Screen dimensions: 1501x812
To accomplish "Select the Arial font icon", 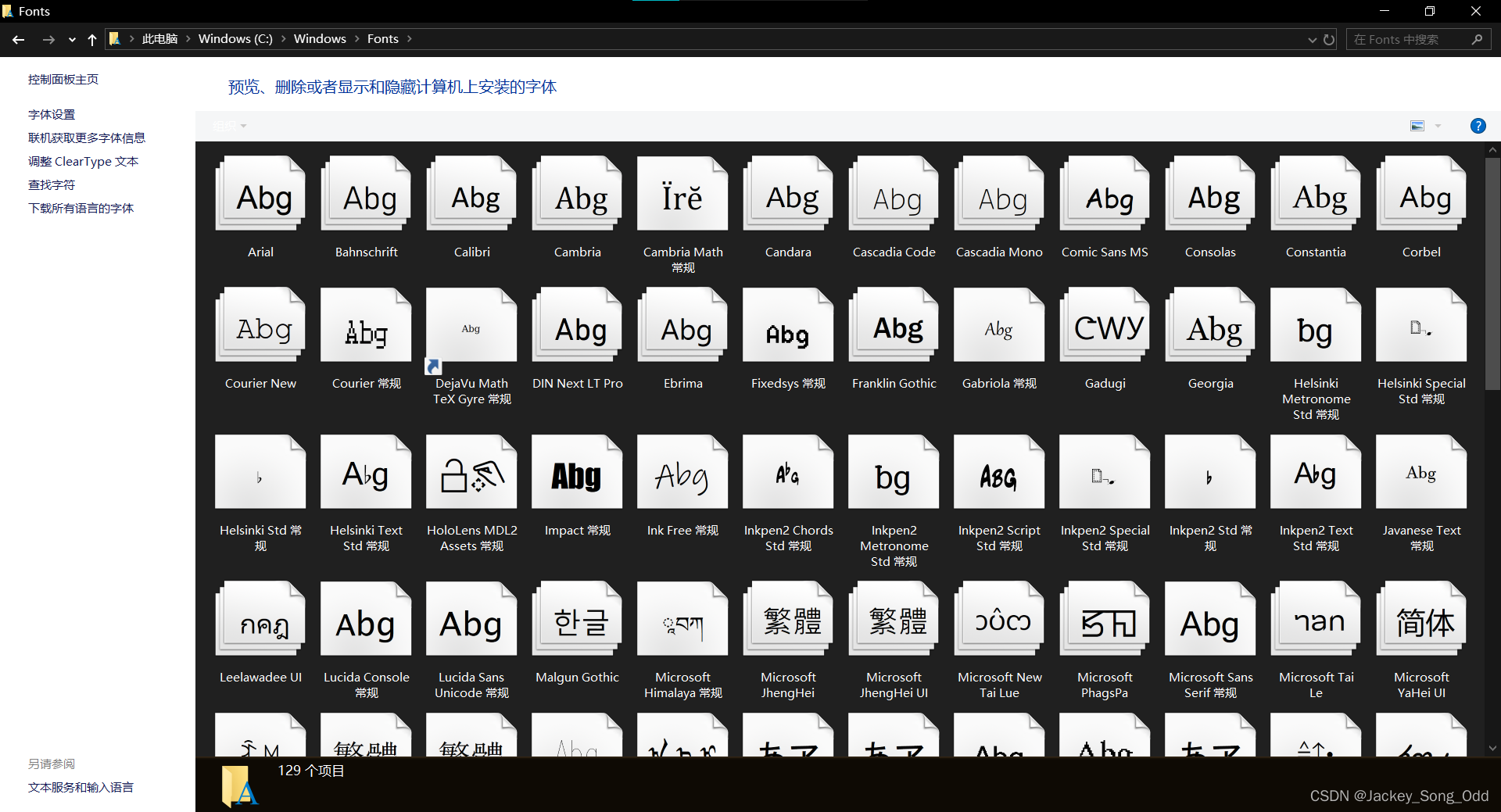I will tap(260, 193).
